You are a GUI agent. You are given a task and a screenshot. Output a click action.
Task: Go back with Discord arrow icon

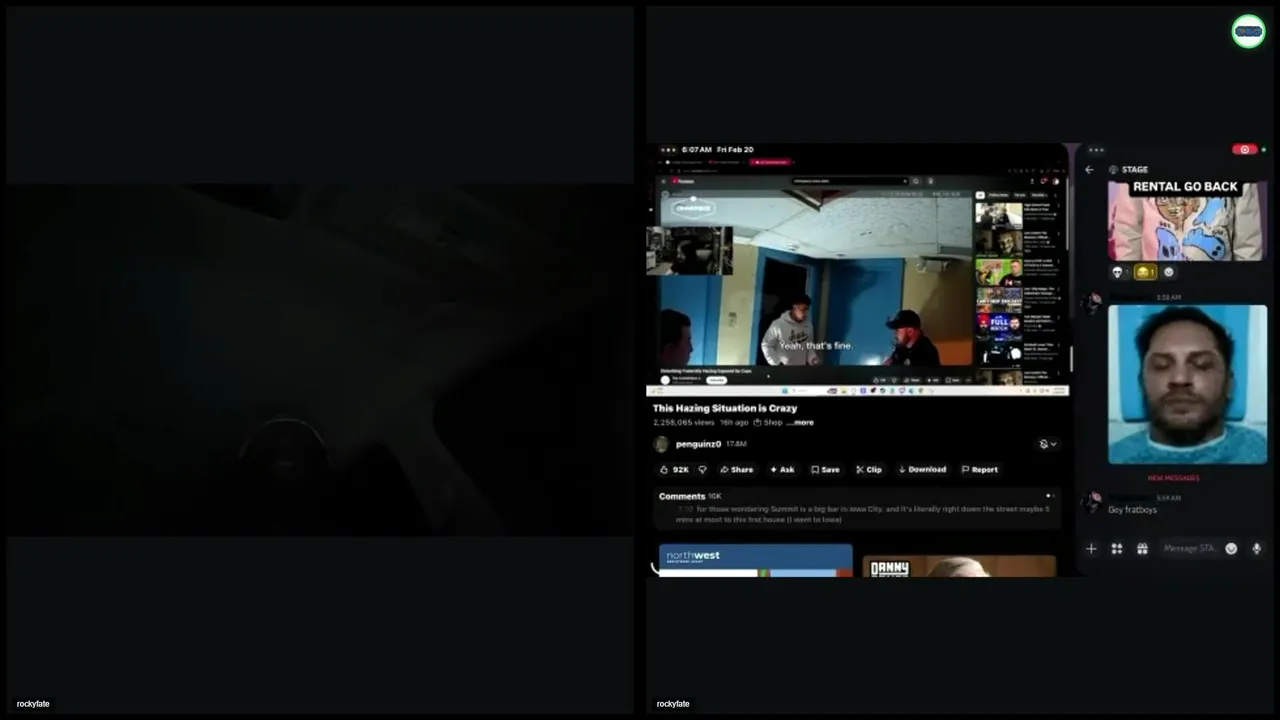pos(1090,170)
